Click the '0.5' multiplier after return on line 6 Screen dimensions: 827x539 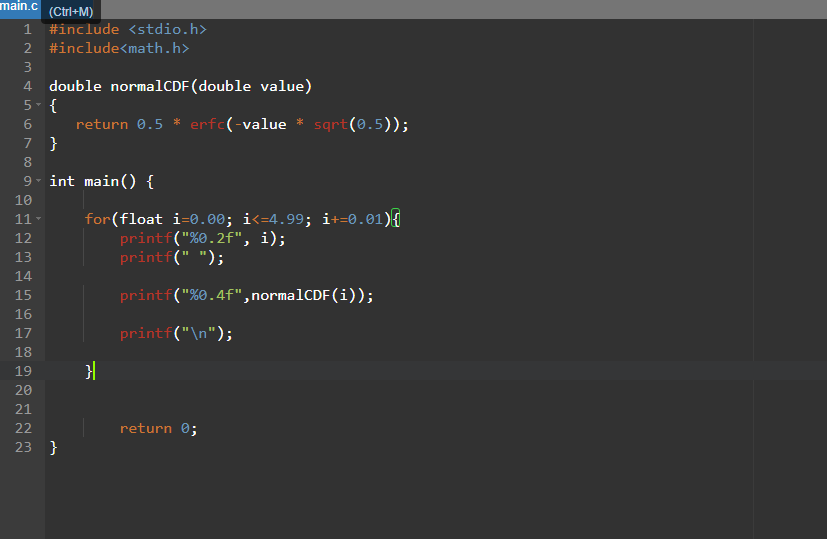point(150,124)
